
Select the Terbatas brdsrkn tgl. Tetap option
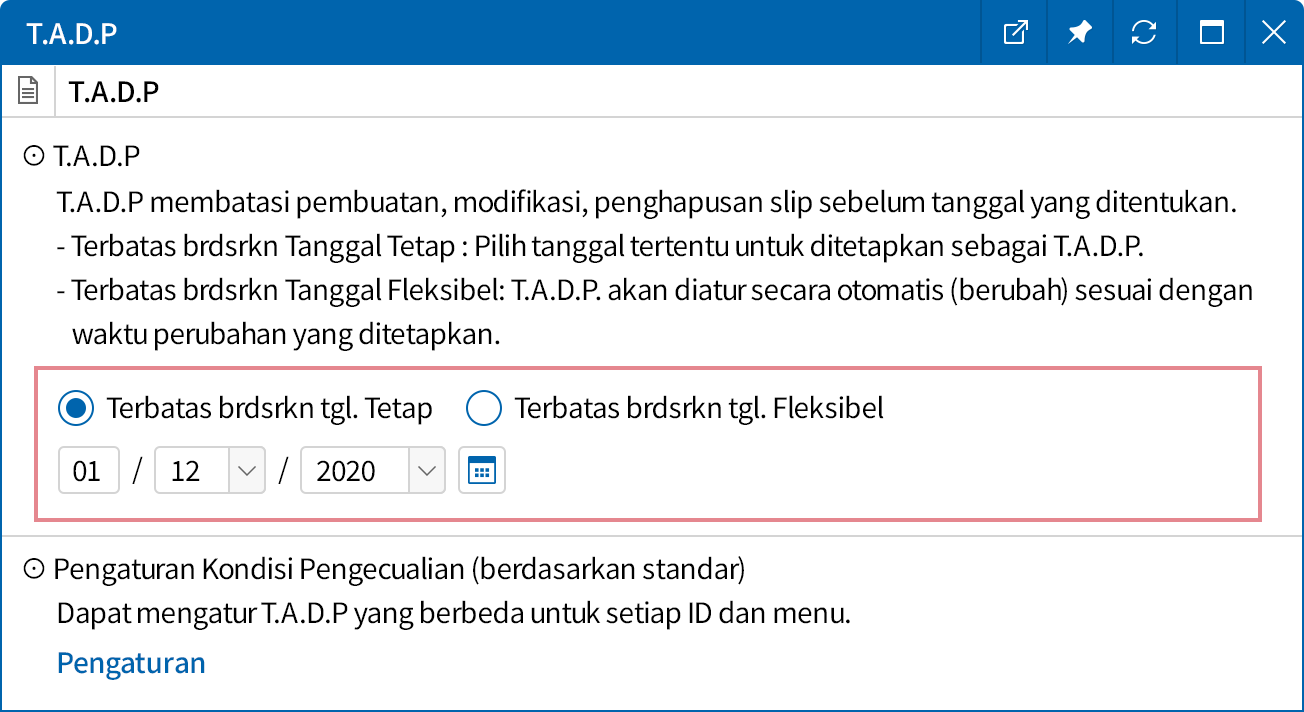76,408
